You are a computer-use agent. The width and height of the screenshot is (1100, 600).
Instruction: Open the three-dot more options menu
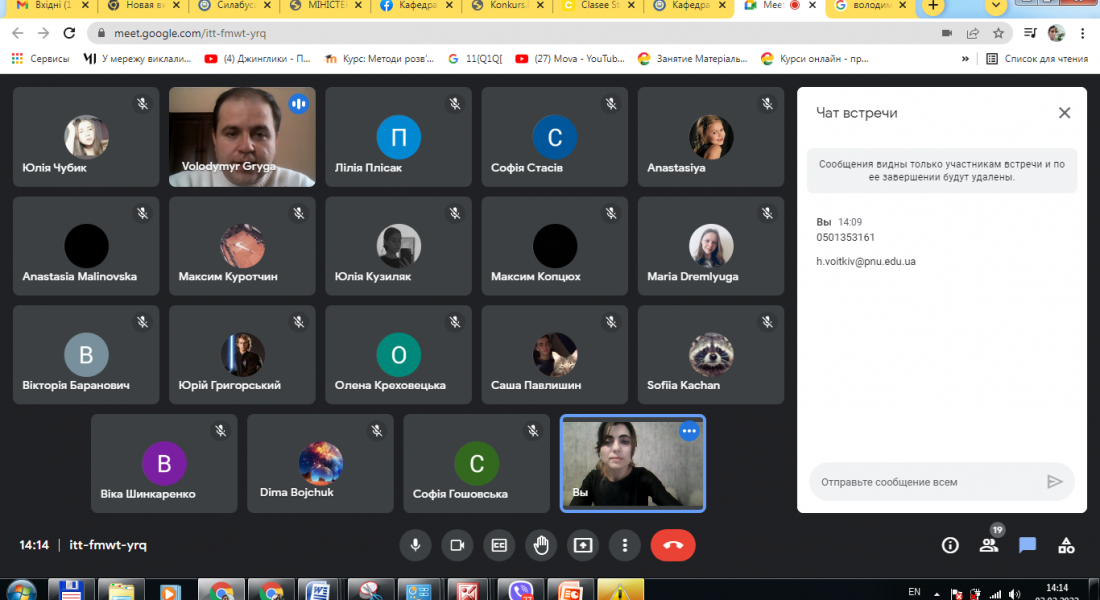click(625, 545)
